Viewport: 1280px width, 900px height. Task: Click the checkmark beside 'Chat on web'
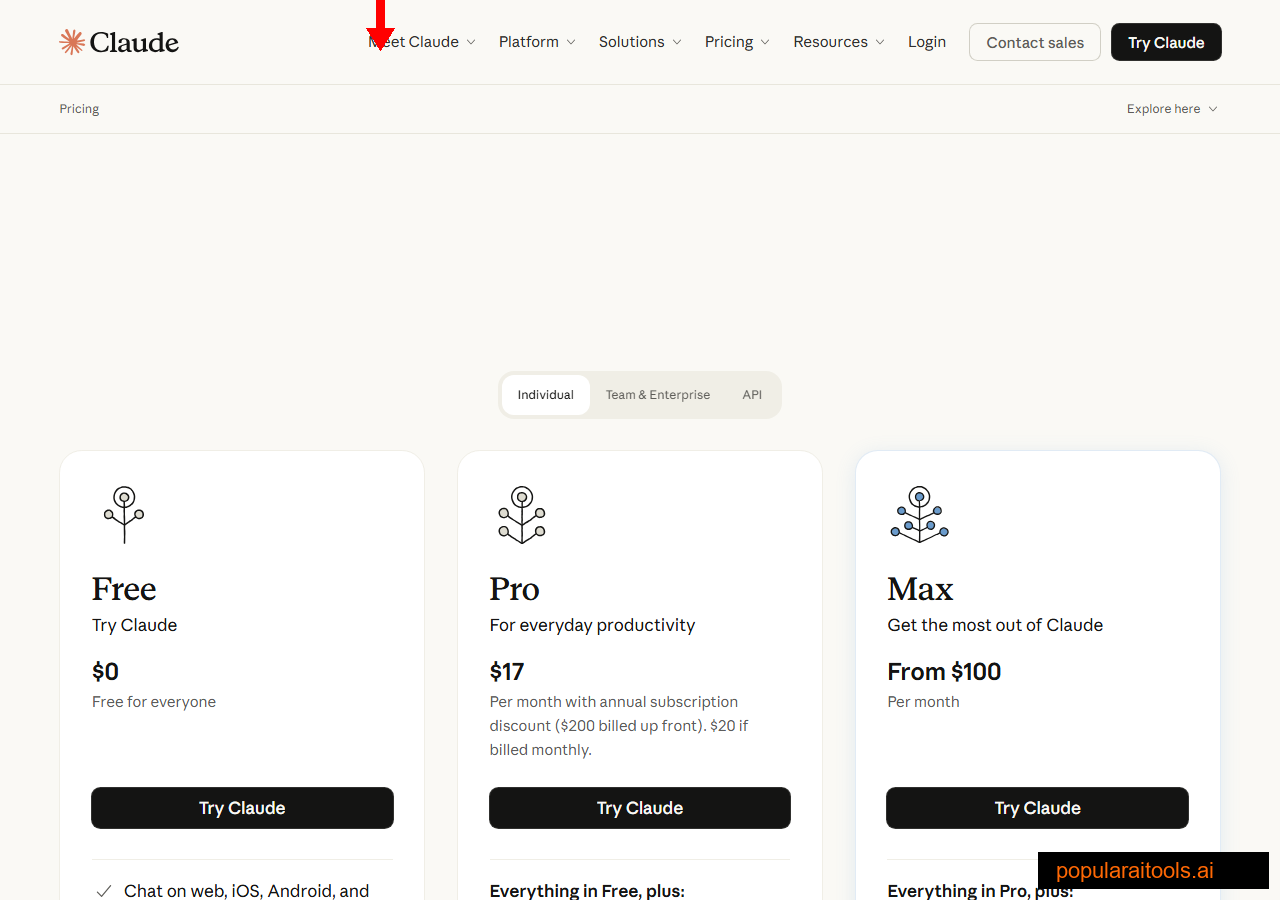tap(103, 890)
